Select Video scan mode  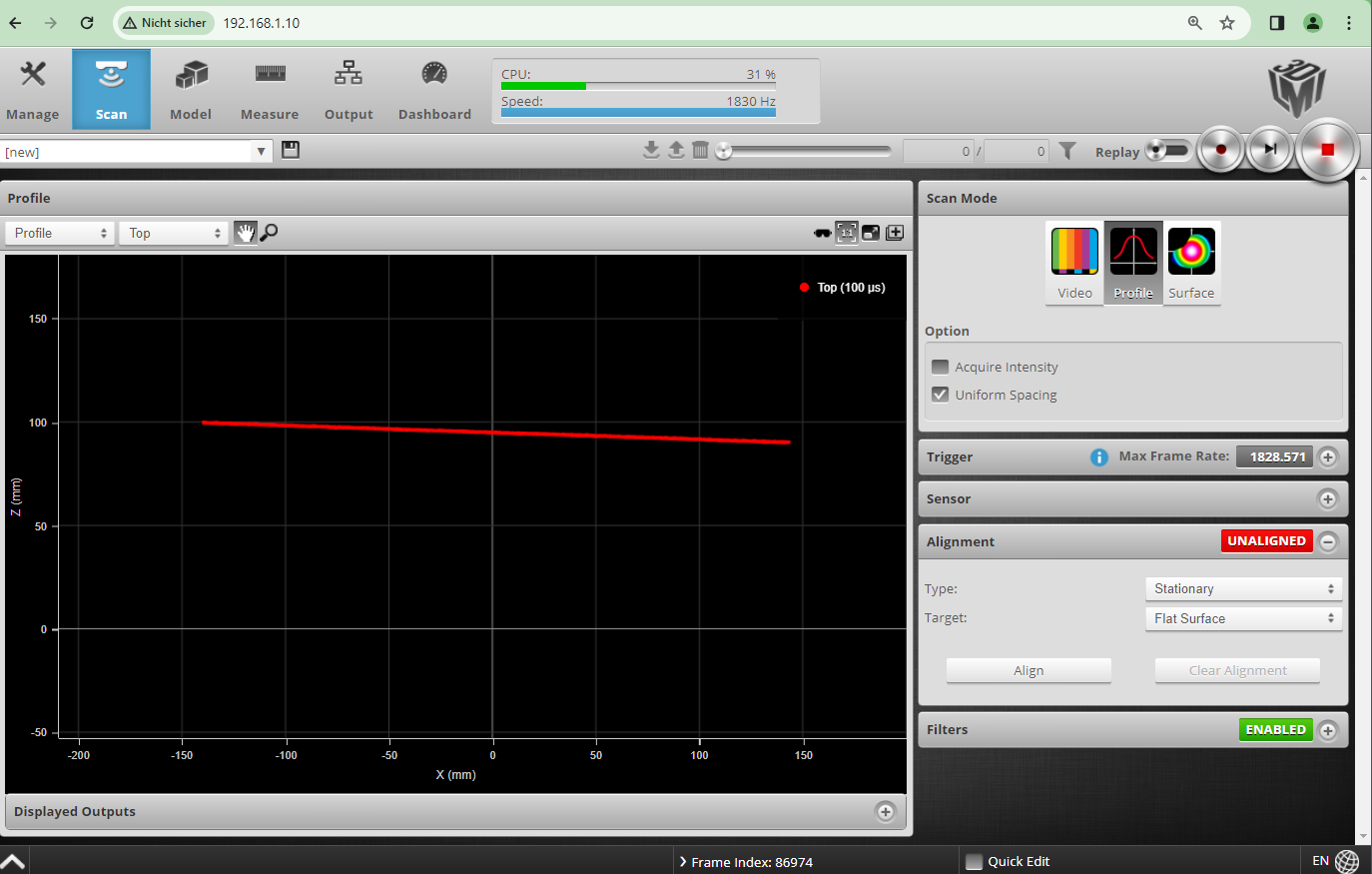pyautogui.click(x=1074, y=263)
